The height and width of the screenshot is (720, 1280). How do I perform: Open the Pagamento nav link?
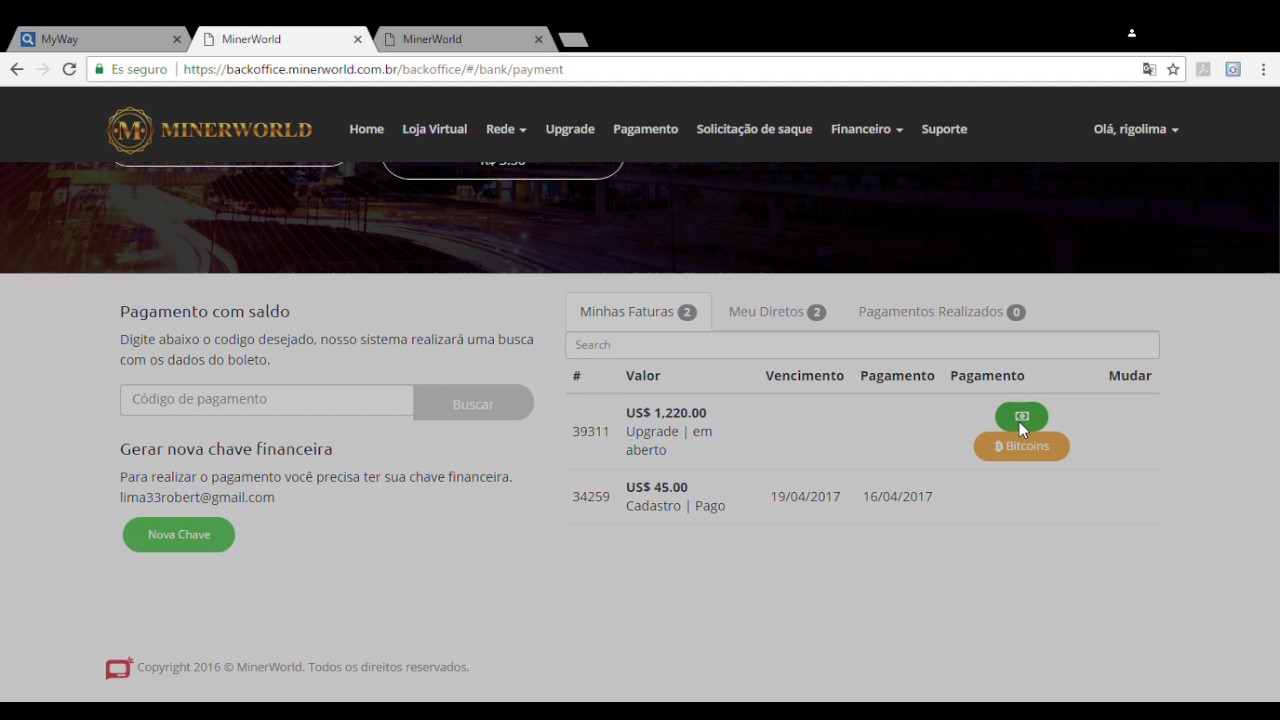(x=645, y=129)
